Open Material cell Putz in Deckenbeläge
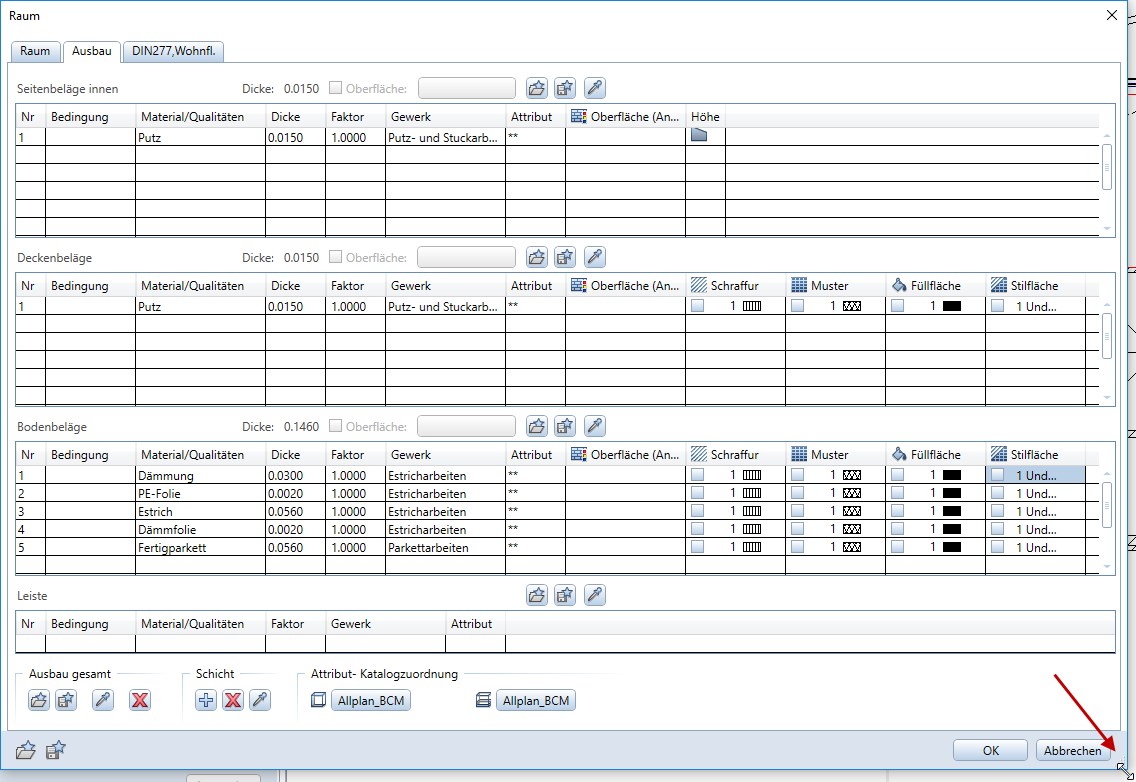Screen dimensions: 1136x782 201,307
